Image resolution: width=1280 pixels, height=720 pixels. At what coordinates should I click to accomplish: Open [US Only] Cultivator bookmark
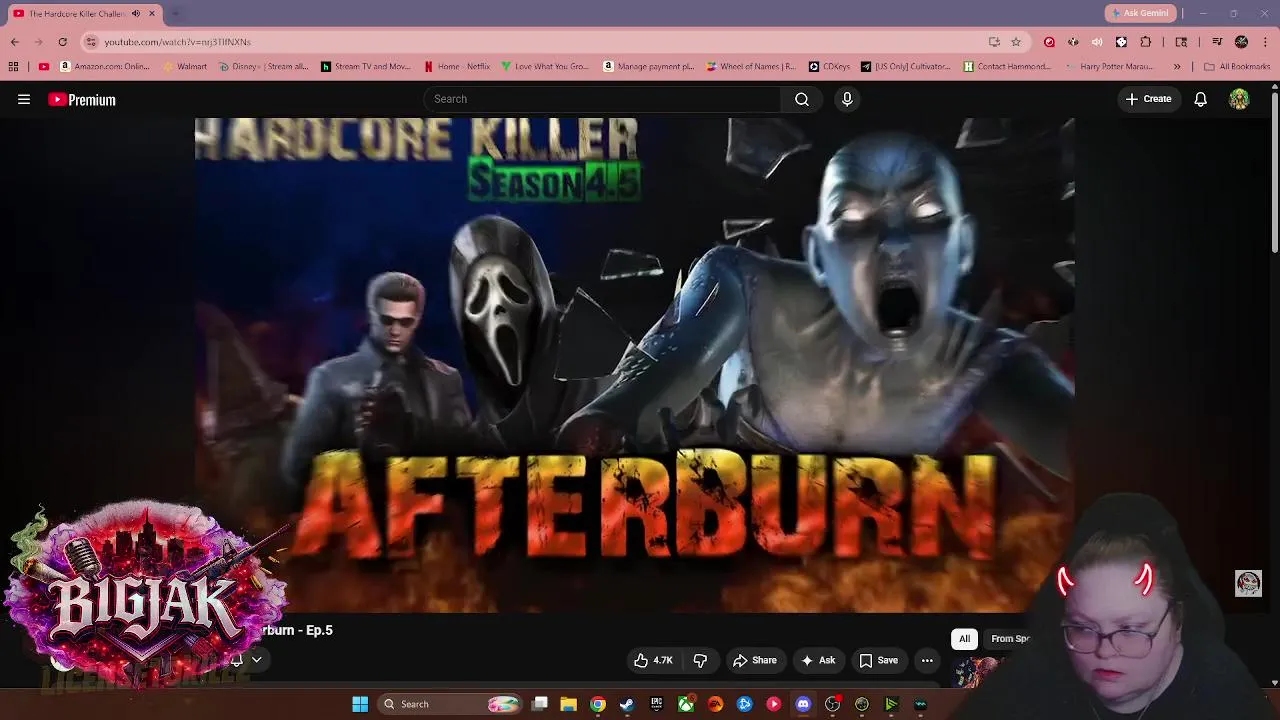(x=906, y=67)
